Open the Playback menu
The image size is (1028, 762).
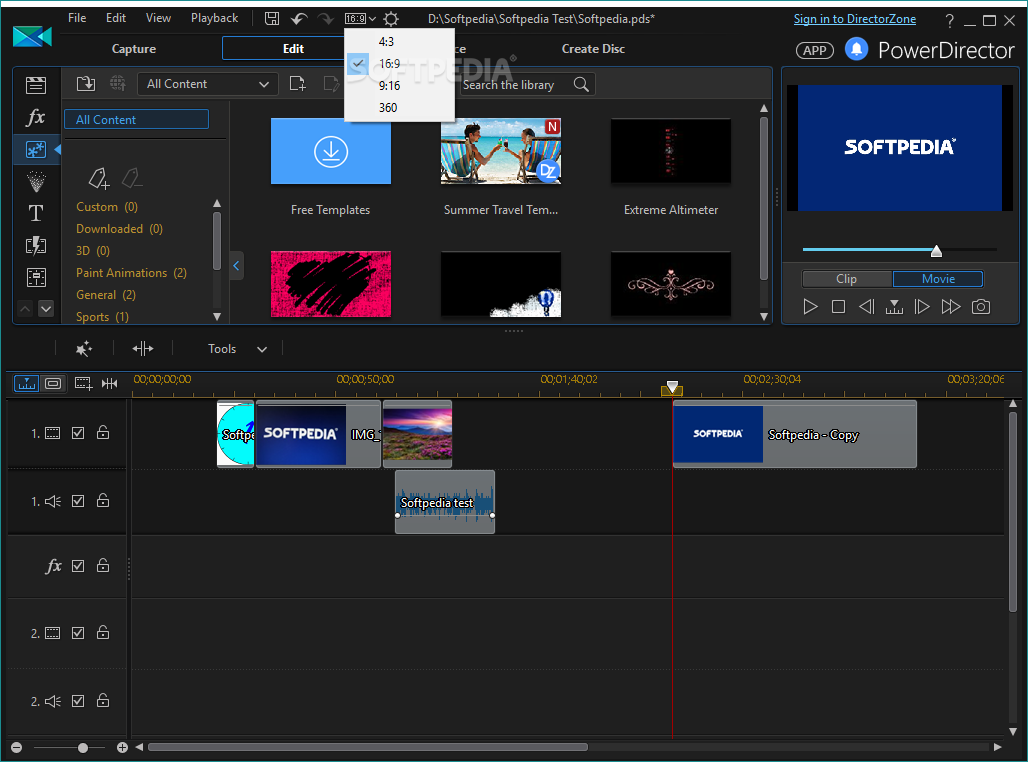pos(214,18)
